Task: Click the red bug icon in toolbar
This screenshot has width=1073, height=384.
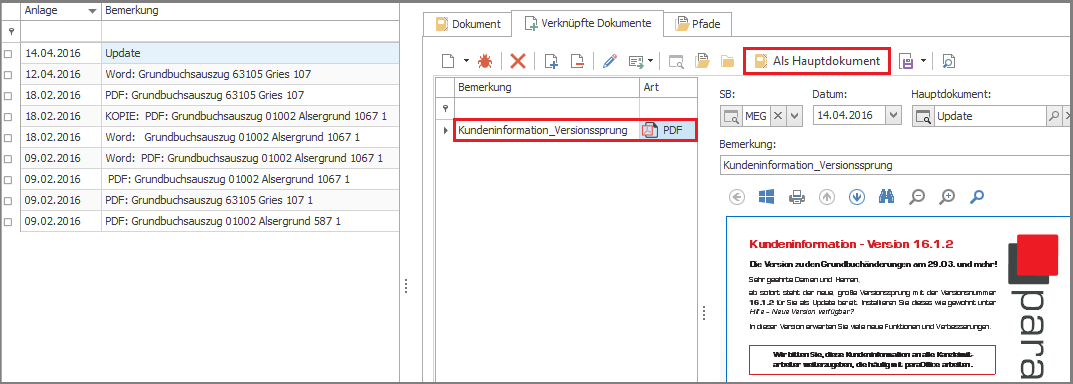Action: (x=484, y=61)
